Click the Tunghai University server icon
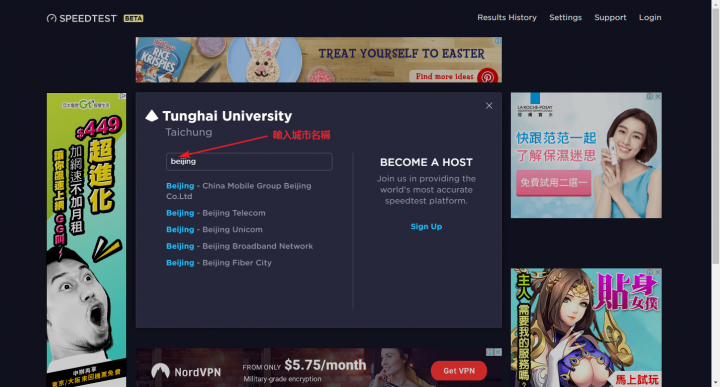 tap(152, 116)
